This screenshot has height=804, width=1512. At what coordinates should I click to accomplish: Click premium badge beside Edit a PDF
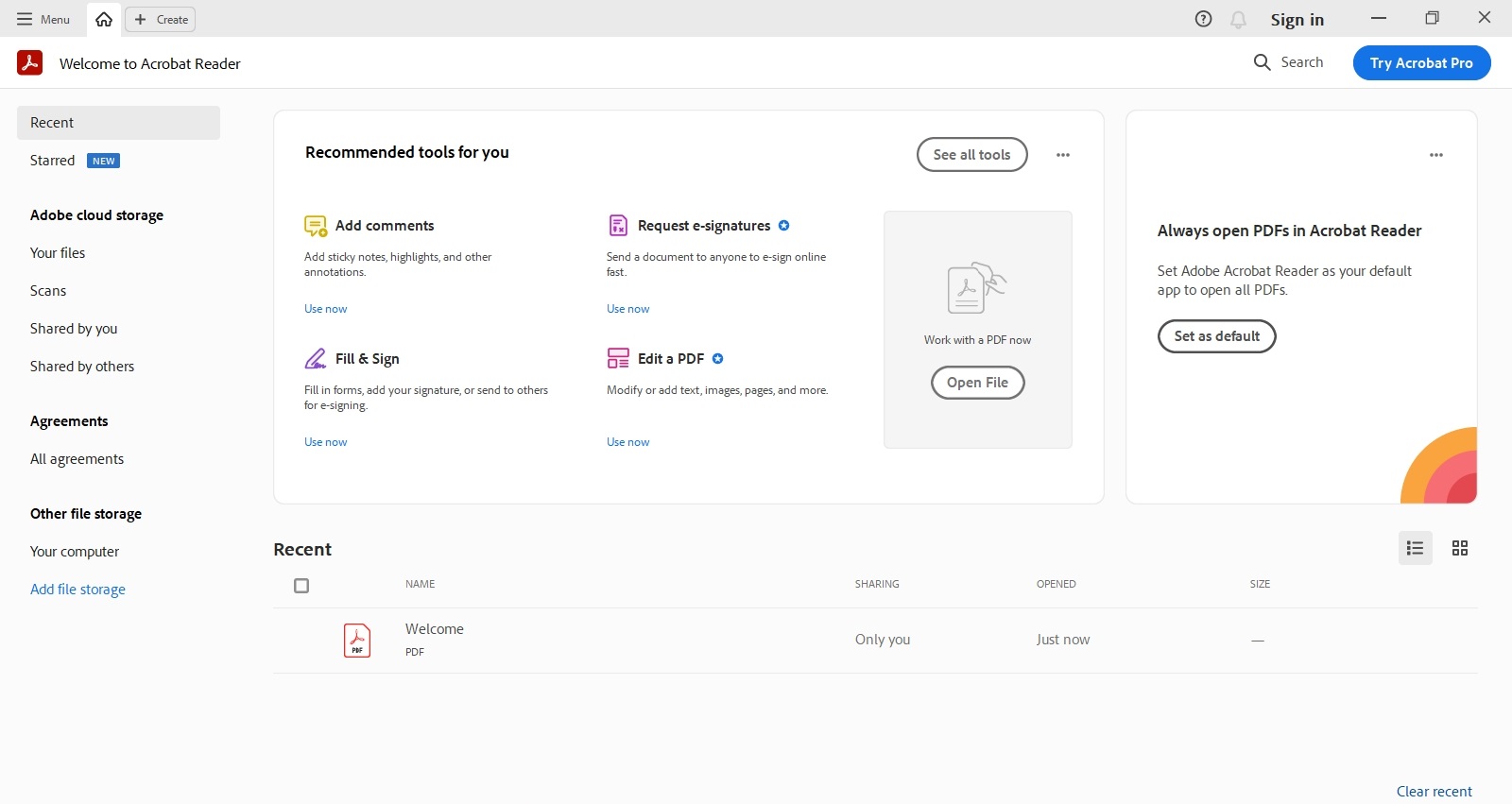(x=717, y=359)
